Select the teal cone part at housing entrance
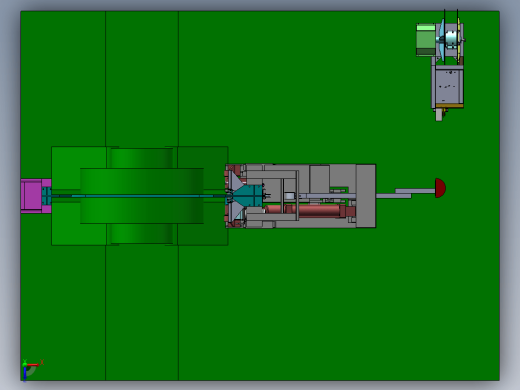The image size is (520, 390). click(247, 196)
